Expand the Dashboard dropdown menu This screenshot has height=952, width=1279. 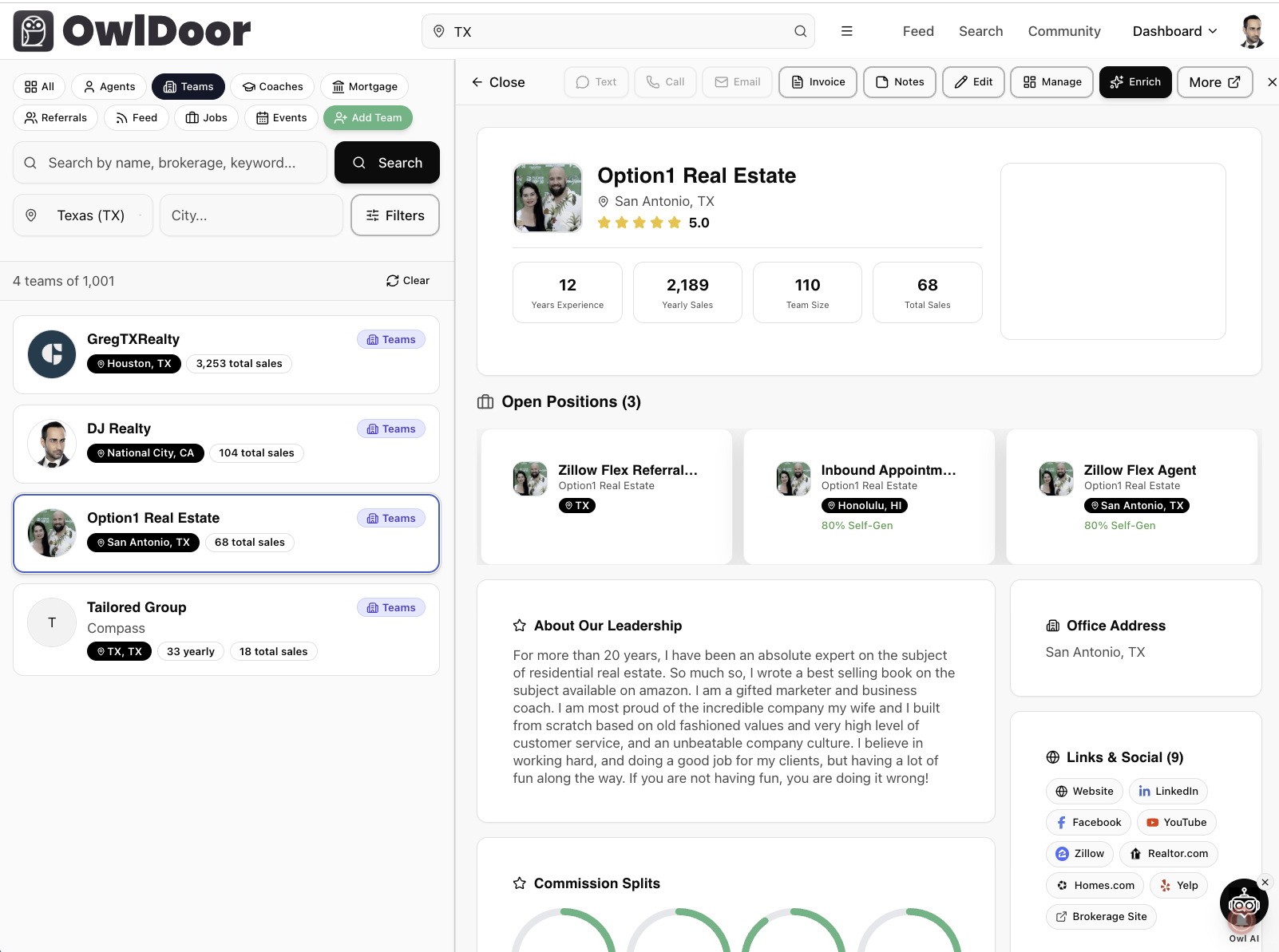[1174, 31]
